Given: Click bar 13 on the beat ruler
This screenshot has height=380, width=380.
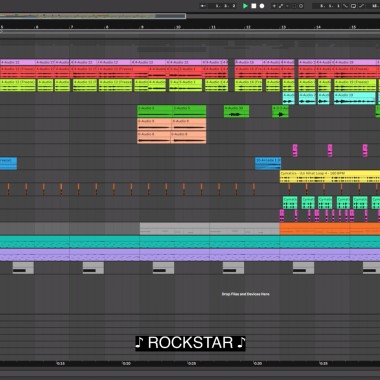Looking at the screenshot, I should [x=283, y=27].
